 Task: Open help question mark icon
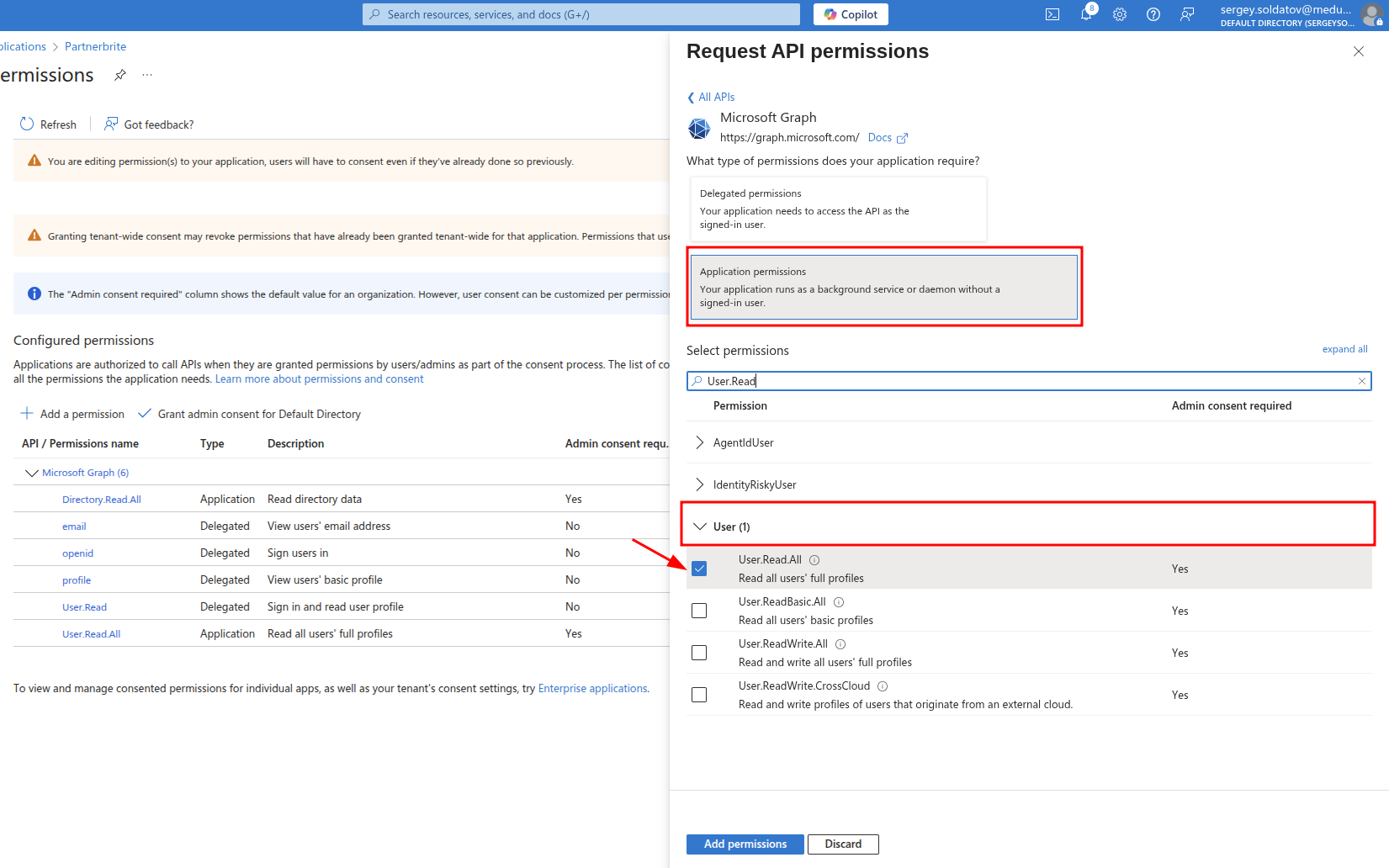pyautogui.click(x=1153, y=14)
